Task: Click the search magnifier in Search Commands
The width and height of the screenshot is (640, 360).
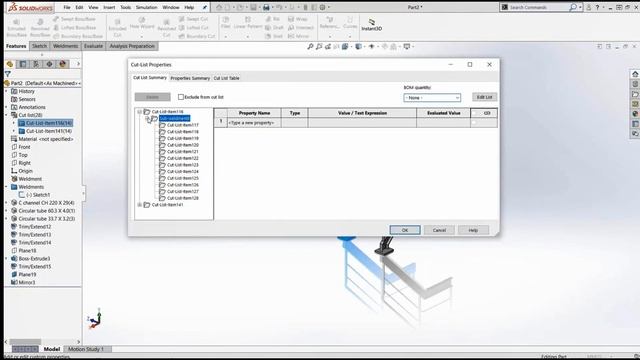Action: point(573,7)
